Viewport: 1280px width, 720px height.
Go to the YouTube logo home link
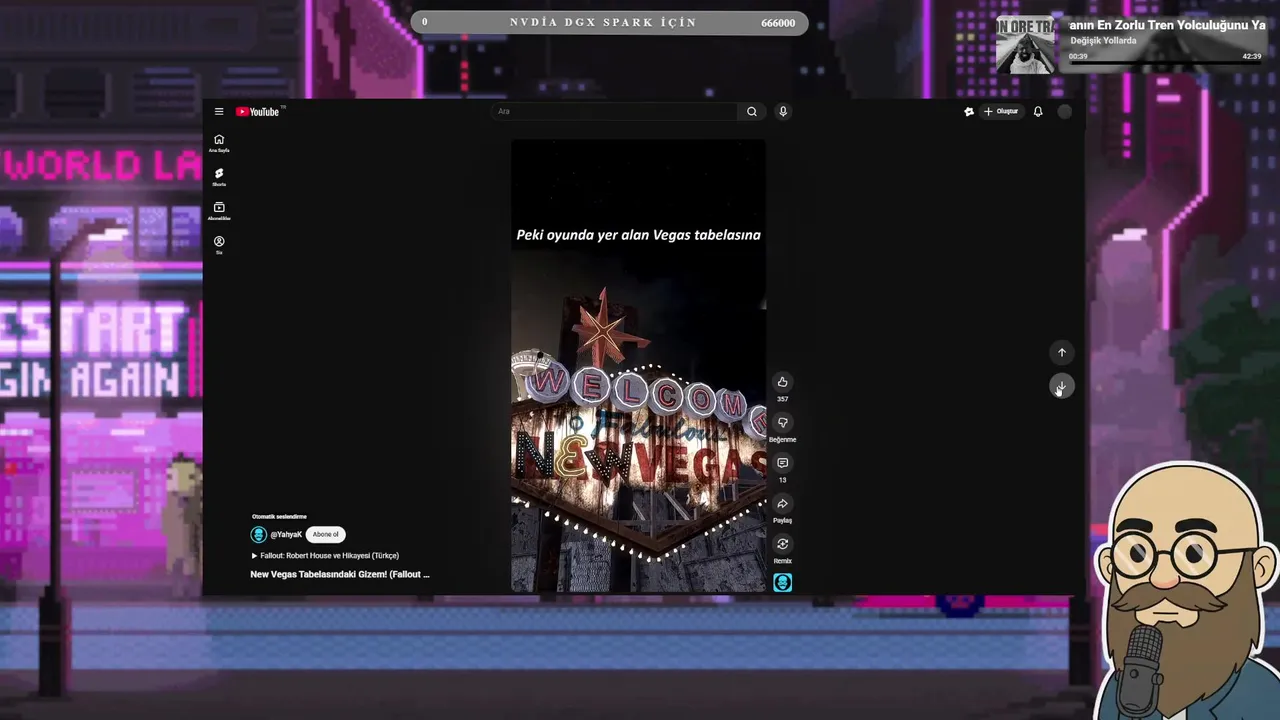260,112
